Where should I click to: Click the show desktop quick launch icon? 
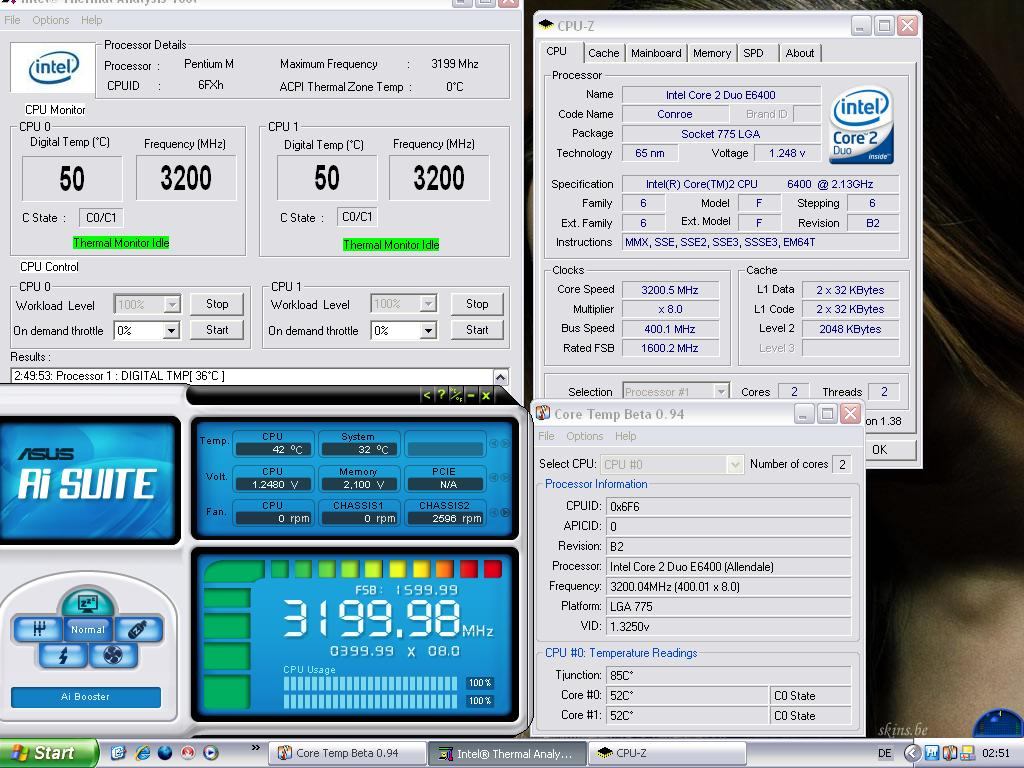119,753
